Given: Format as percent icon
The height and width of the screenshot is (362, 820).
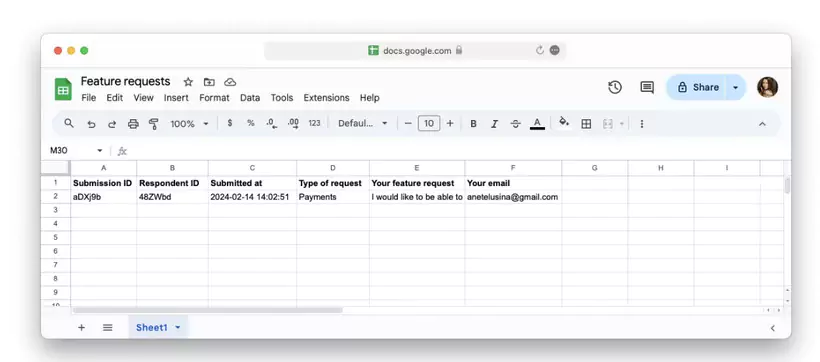Looking at the screenshot, I should click(250, 123).
